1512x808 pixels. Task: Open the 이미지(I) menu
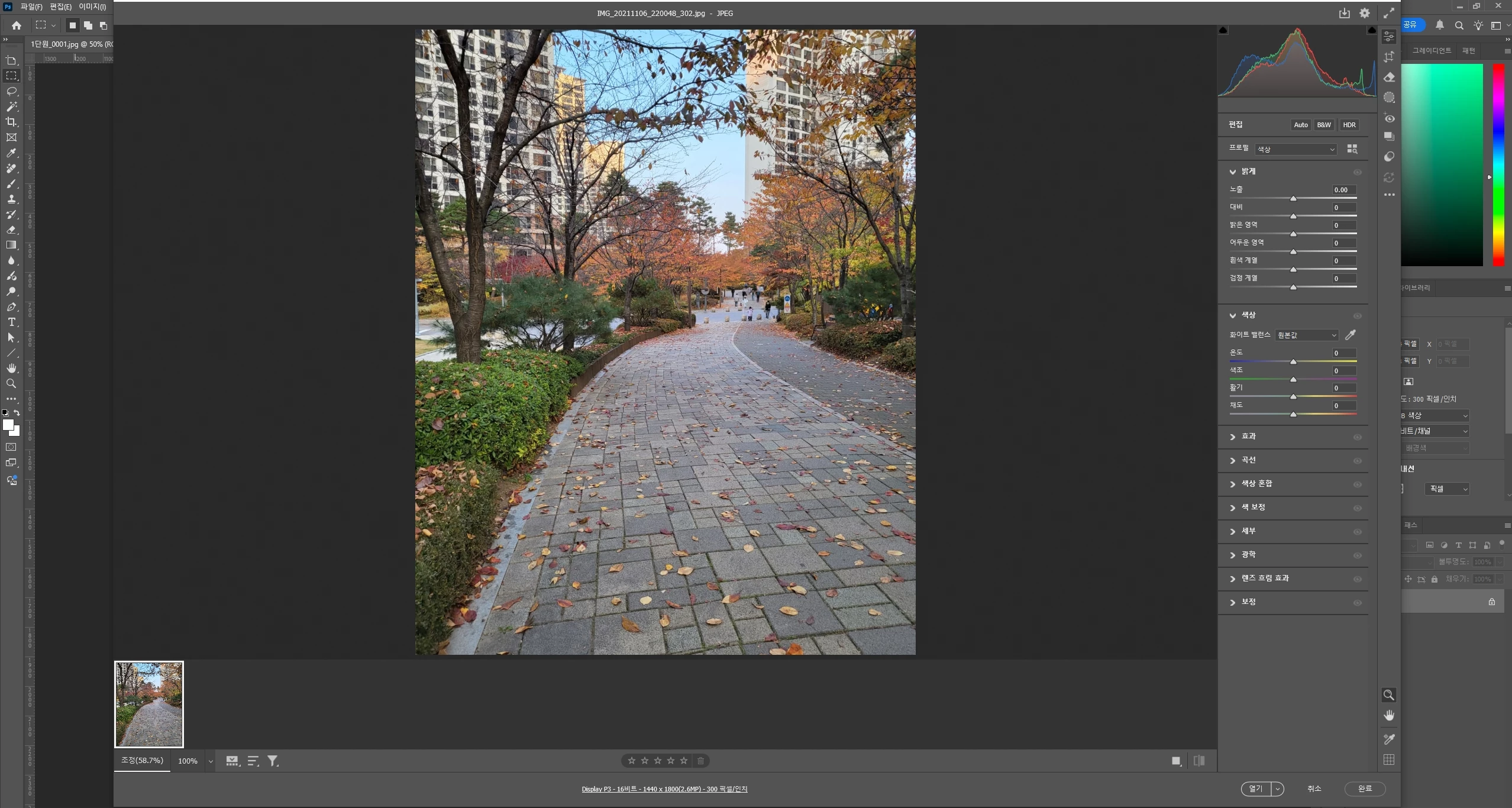[x=92, y=7]
